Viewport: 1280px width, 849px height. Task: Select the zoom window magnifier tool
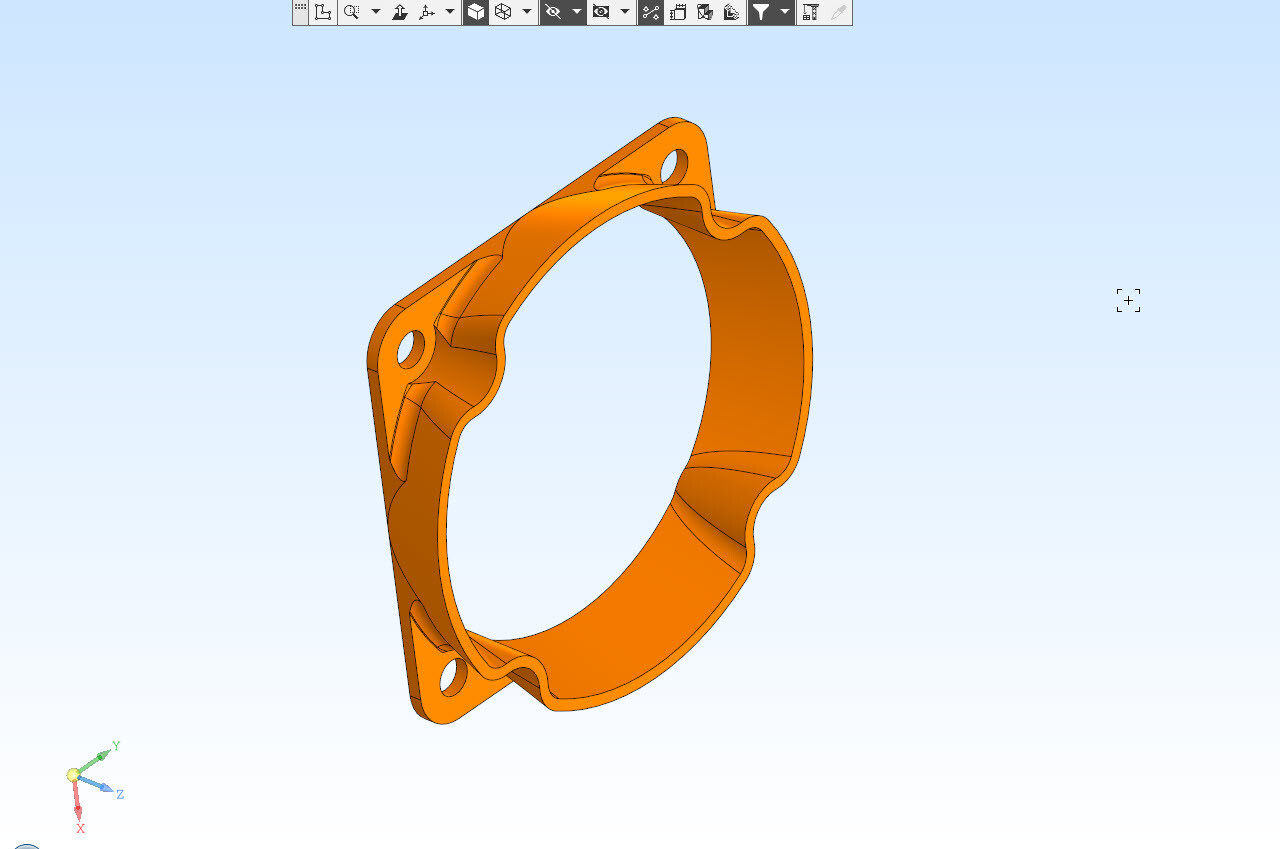352,12
